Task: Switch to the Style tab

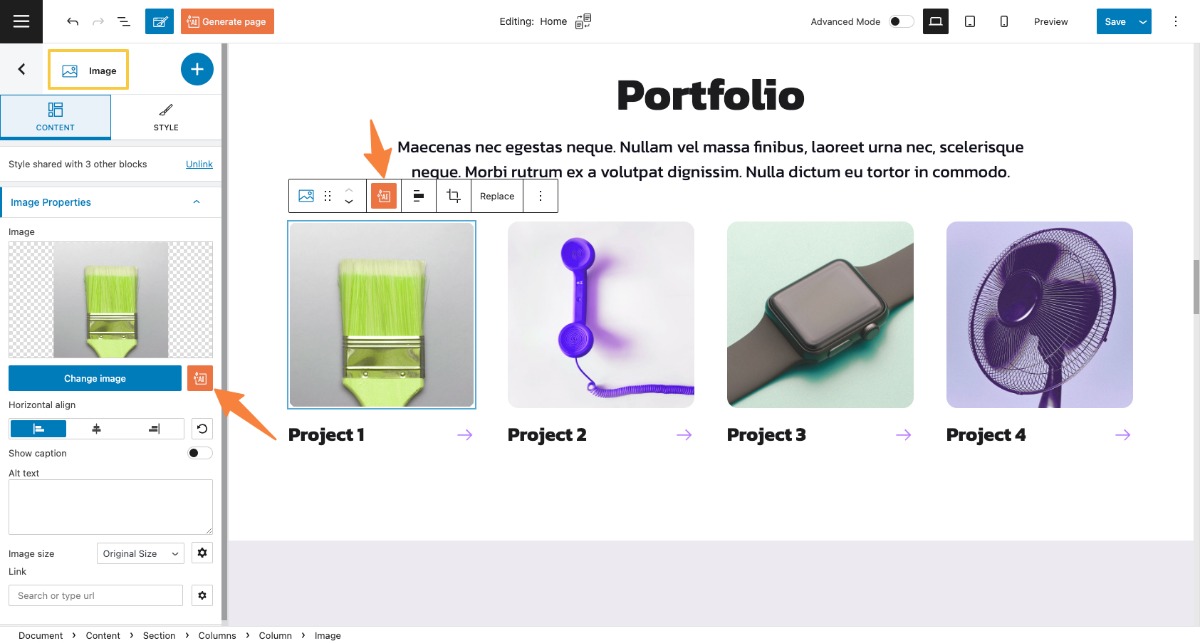Action: click(x=166, y=117)
